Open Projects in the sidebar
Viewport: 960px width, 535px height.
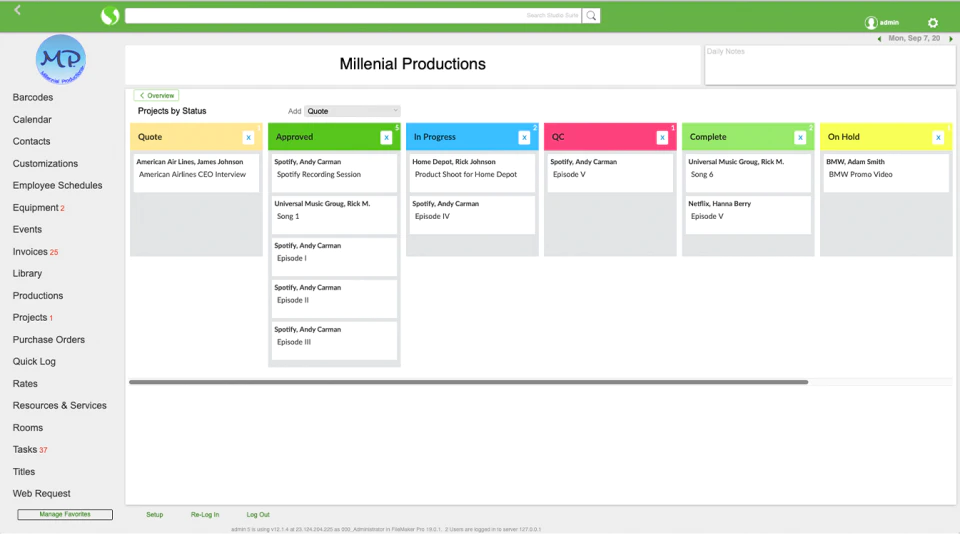coord(32,318)
